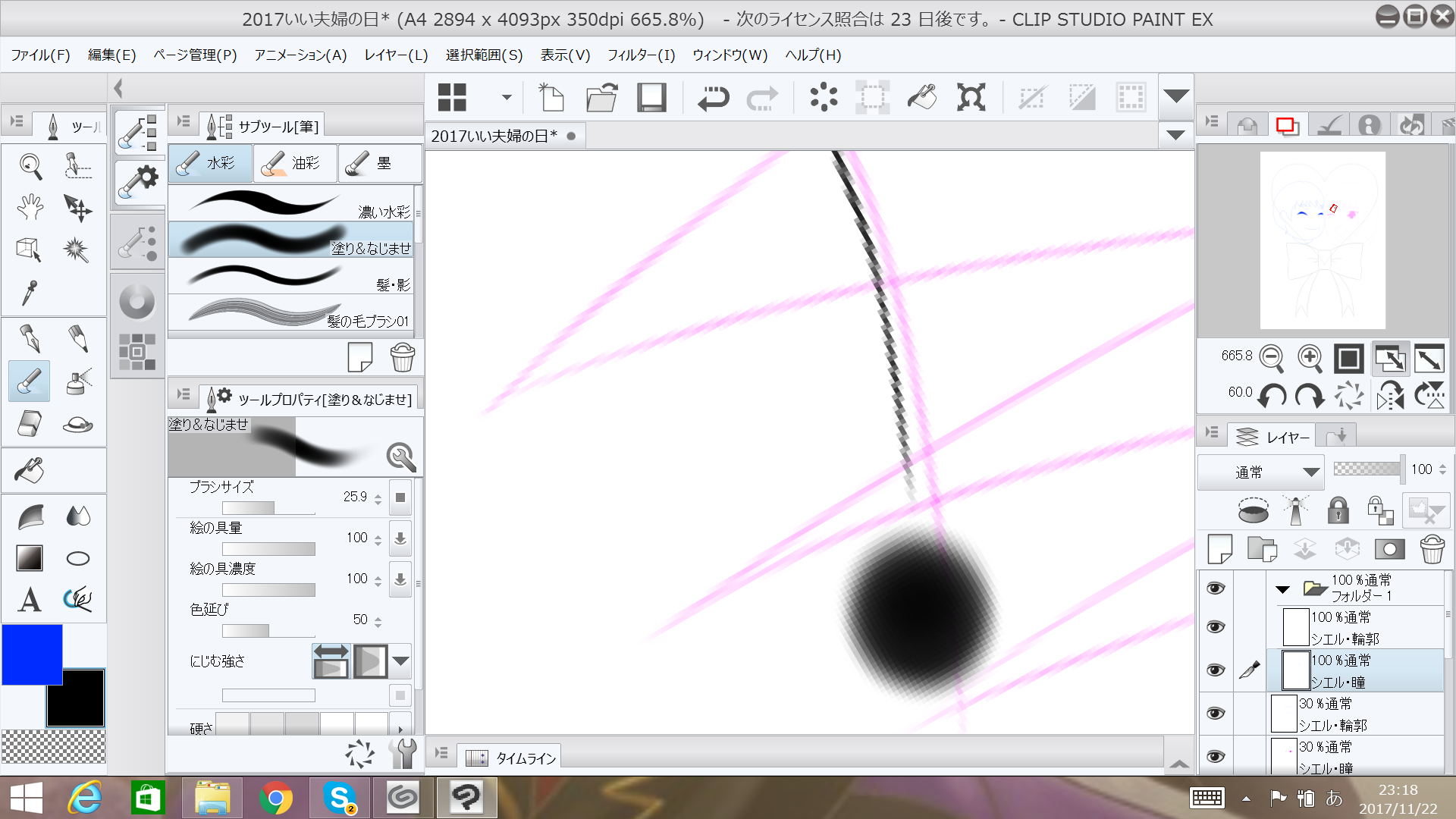1456x819 pixels.
Task: Open the フィルター(I) menu
Action: (641, 55)
